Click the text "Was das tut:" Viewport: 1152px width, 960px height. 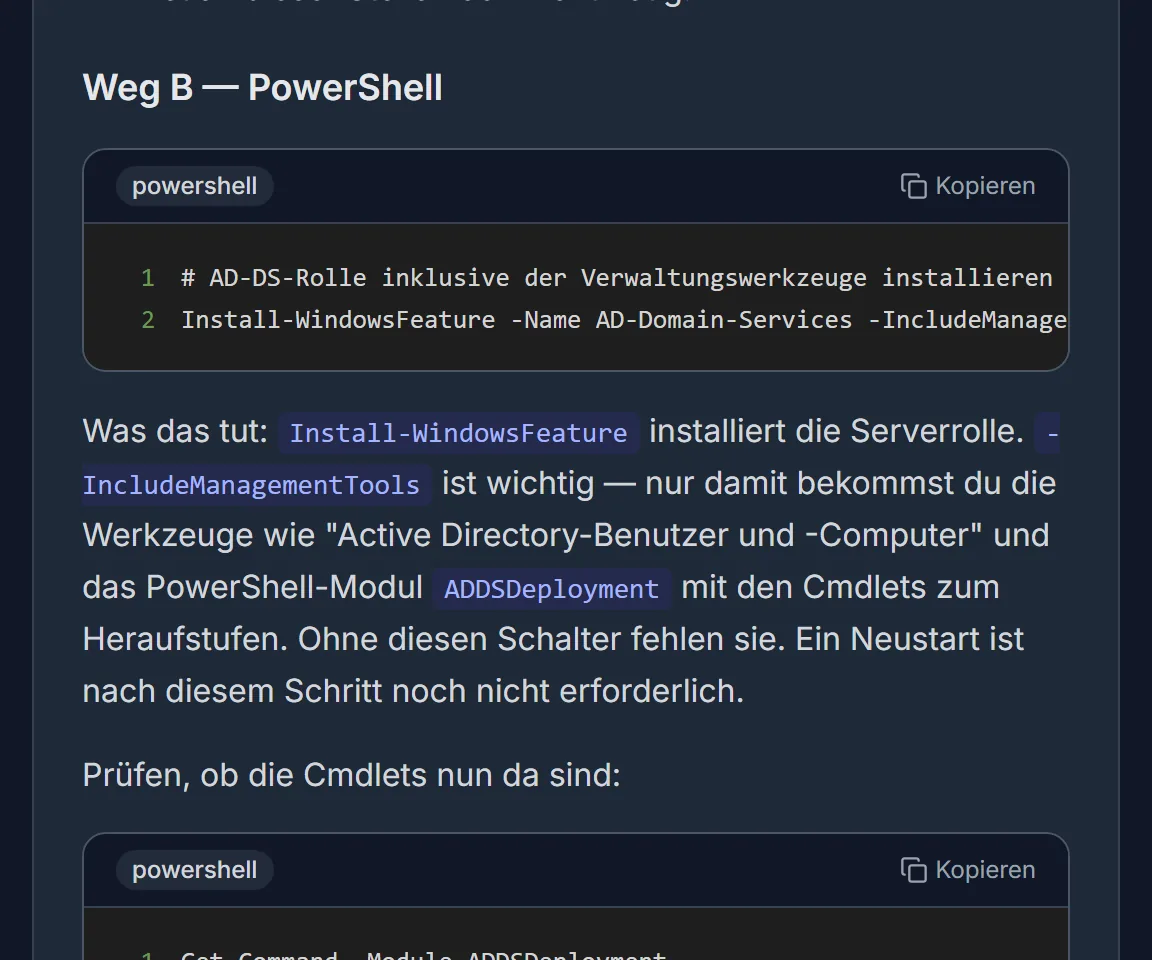(176, 431)
